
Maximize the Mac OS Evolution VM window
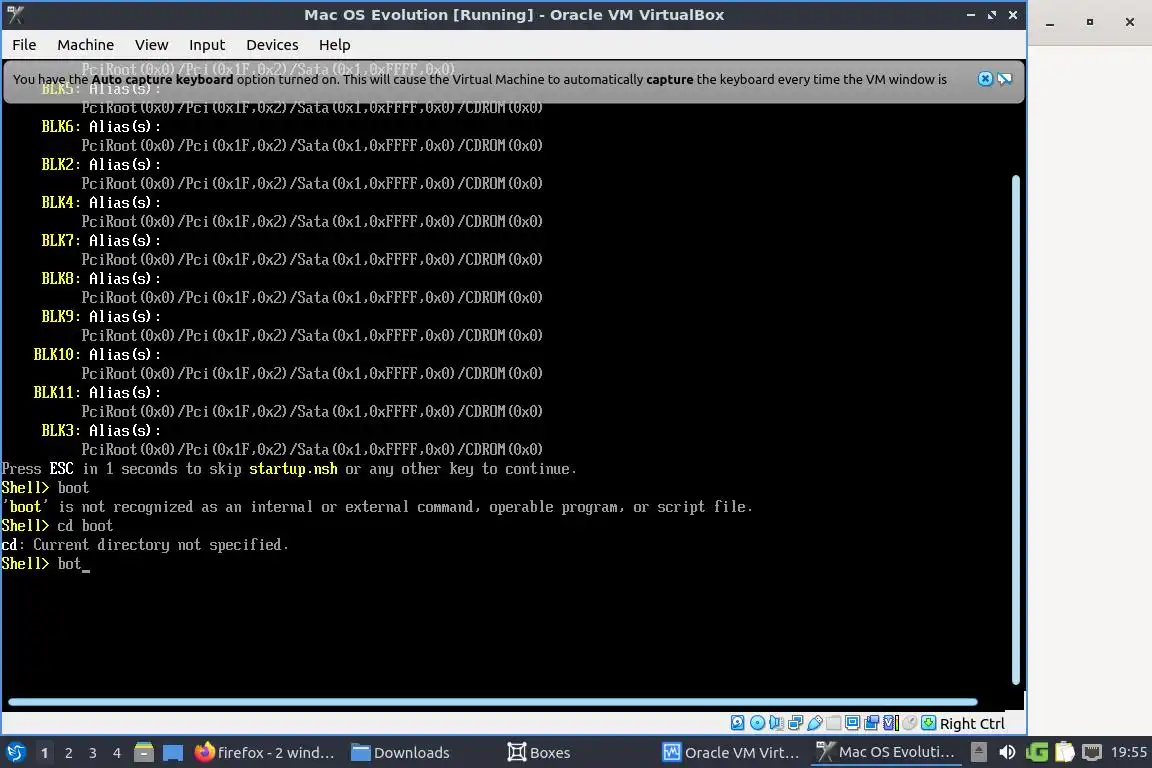click(x=992, y=15)
